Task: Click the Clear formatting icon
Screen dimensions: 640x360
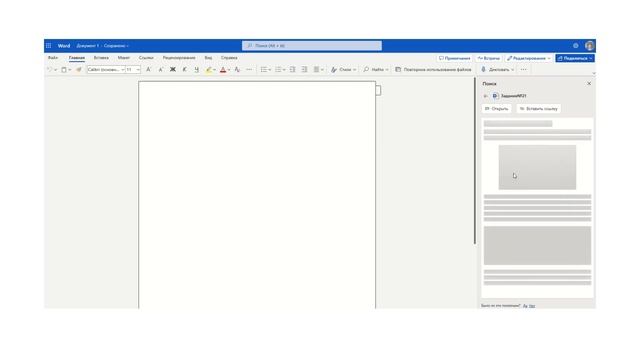Action: [237, 70]
